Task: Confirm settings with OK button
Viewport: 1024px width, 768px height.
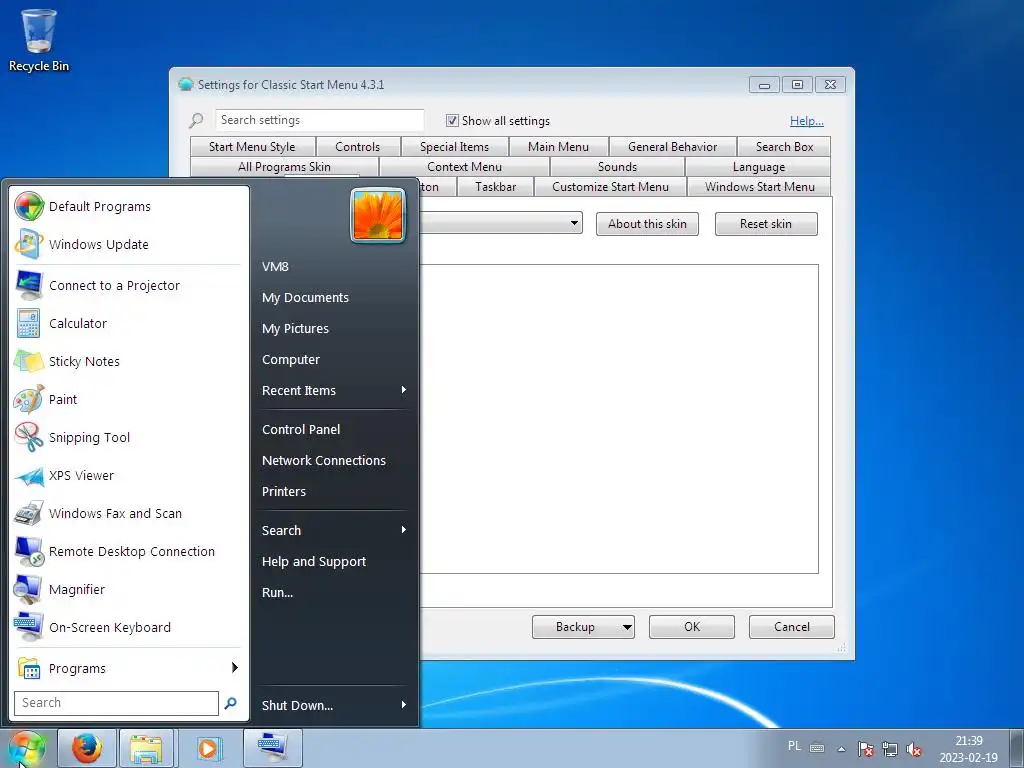Action: click(692, 627)
